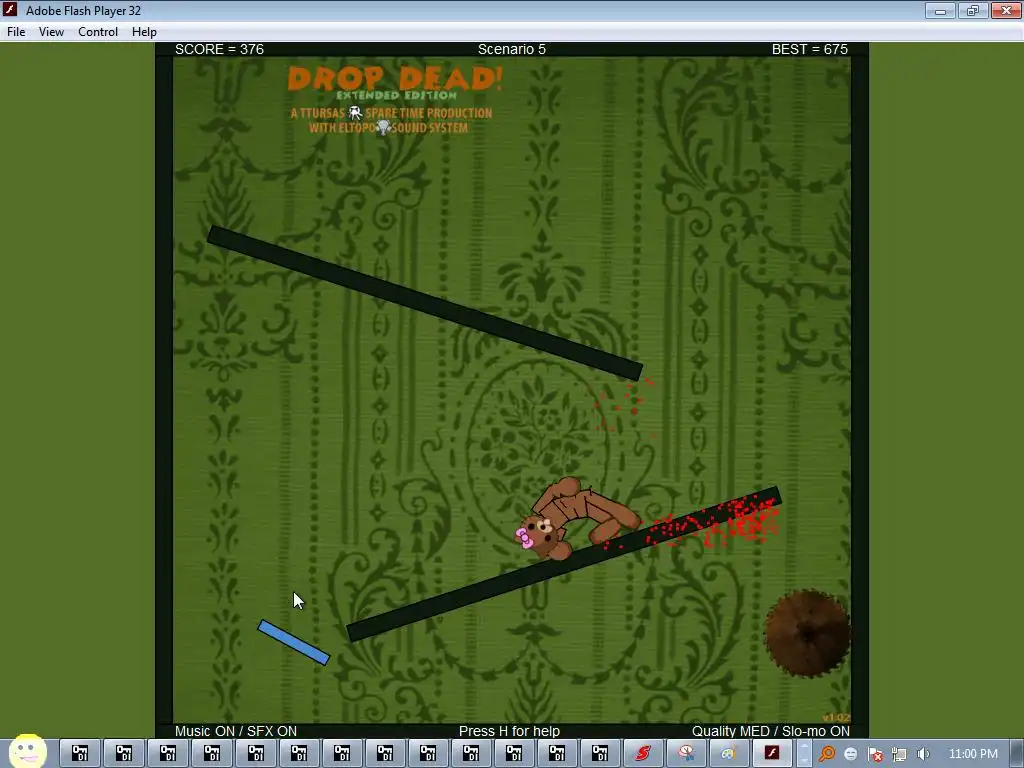This screenshot has width=1024, height=768.
Task: Open the taskbar app with blue-stand icon
Action: point(686,753)
